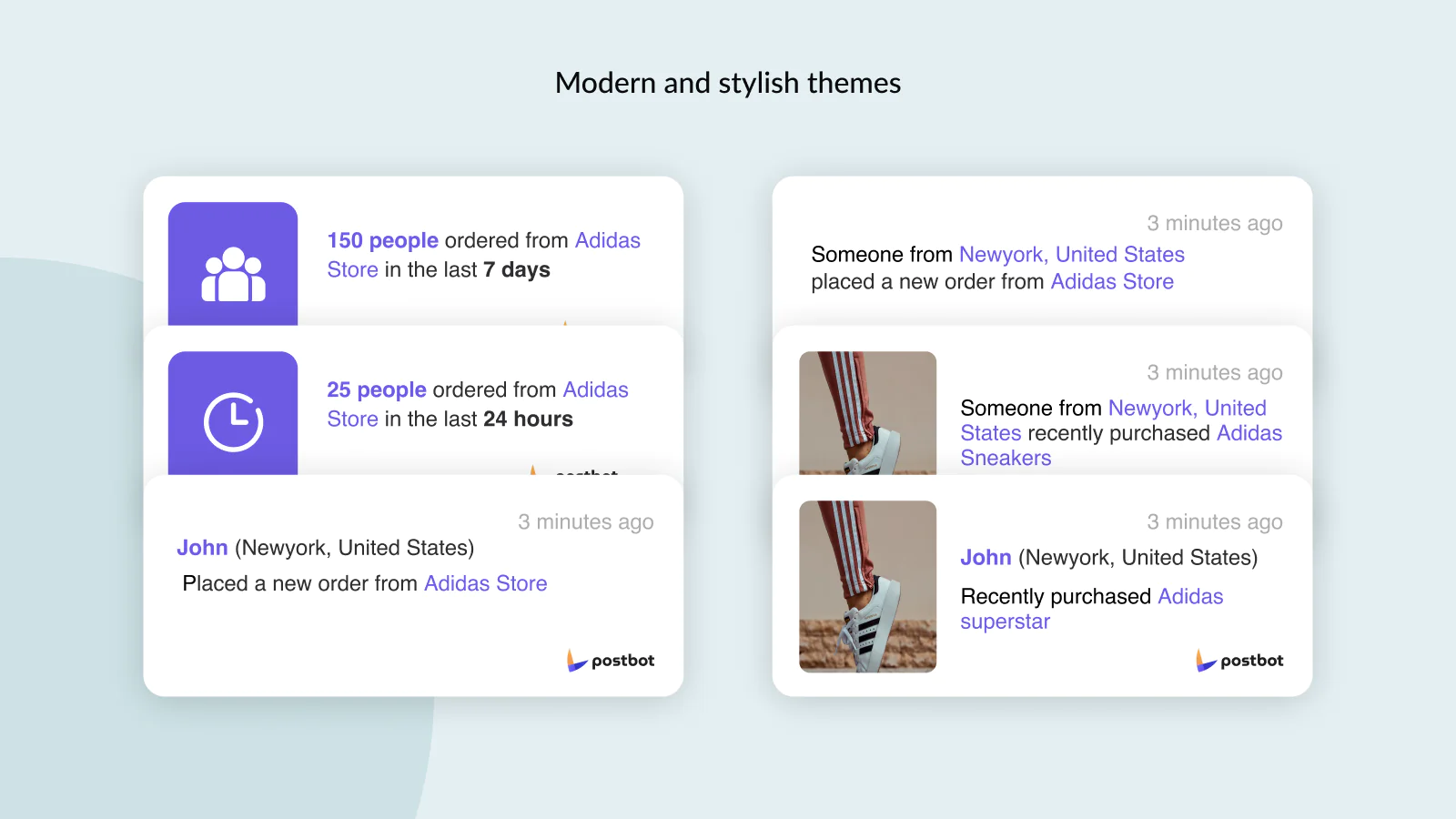This screenshot has height=819, width=1456.
Task: Click '25 people' highlighted text
Action: pos(376,389)
